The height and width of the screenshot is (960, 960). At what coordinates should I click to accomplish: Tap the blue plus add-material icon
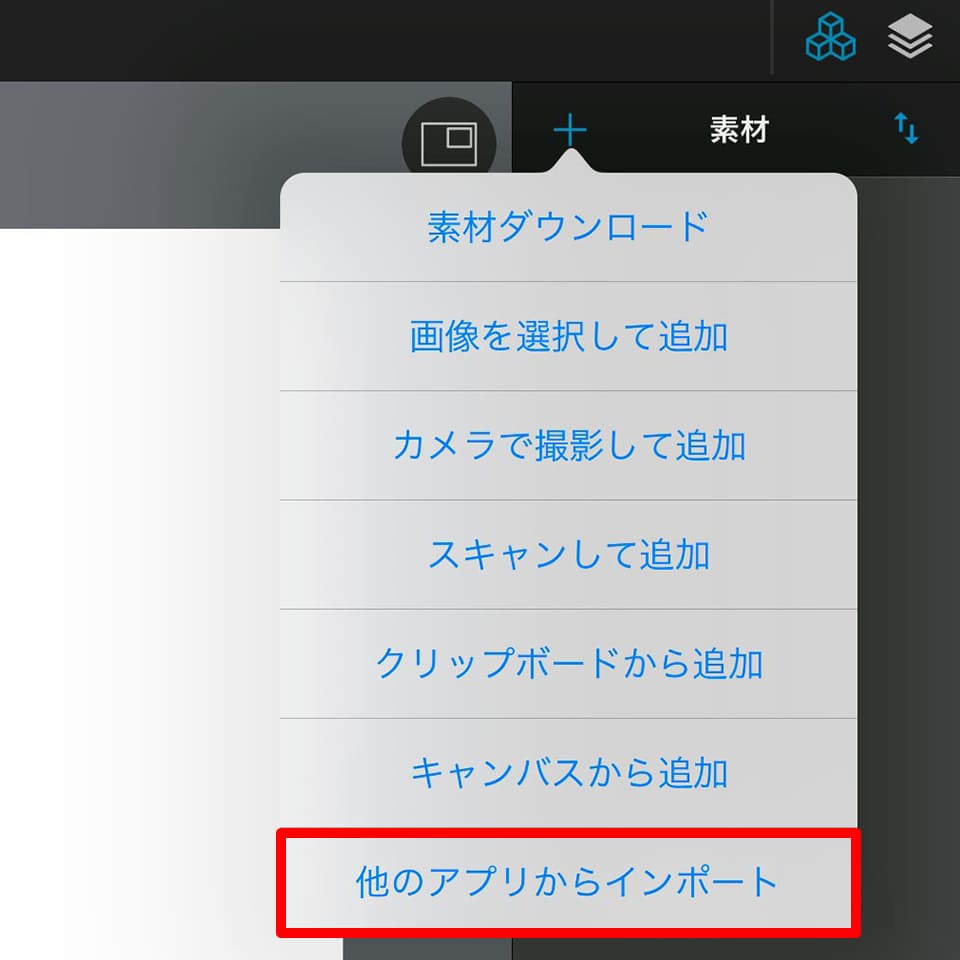(x=570, y=130)
